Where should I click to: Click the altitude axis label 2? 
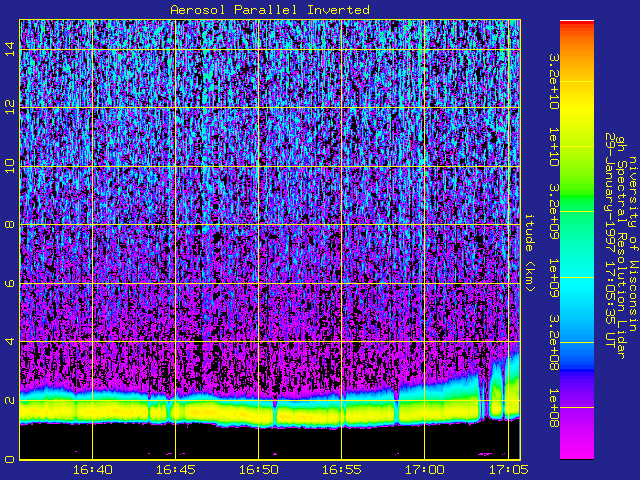tap(10, 400)
